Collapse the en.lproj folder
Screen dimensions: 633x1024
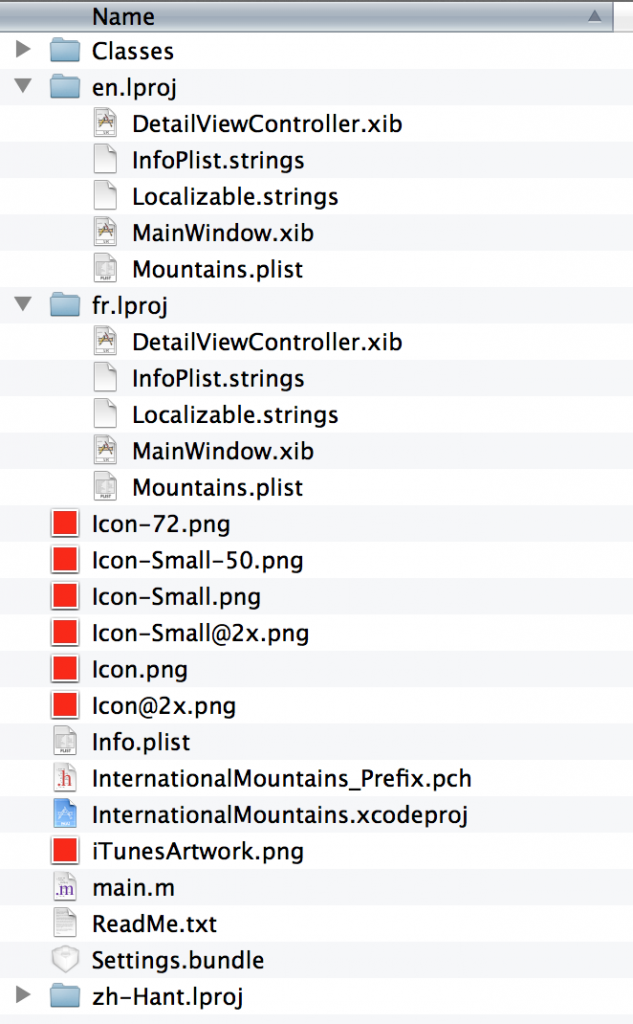[23, 86]
